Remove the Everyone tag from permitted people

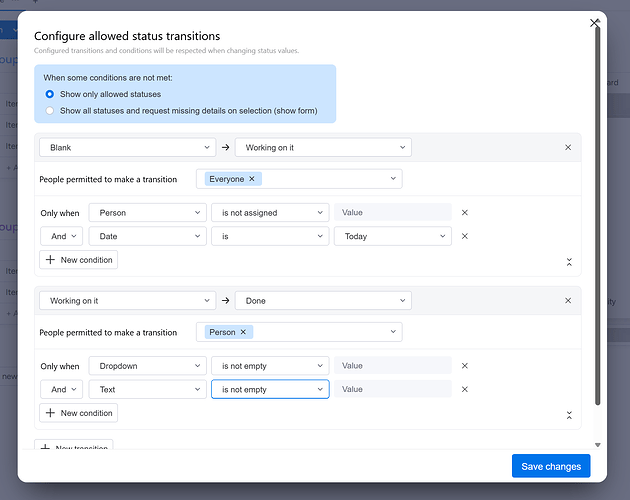click(x=253, y=179)
